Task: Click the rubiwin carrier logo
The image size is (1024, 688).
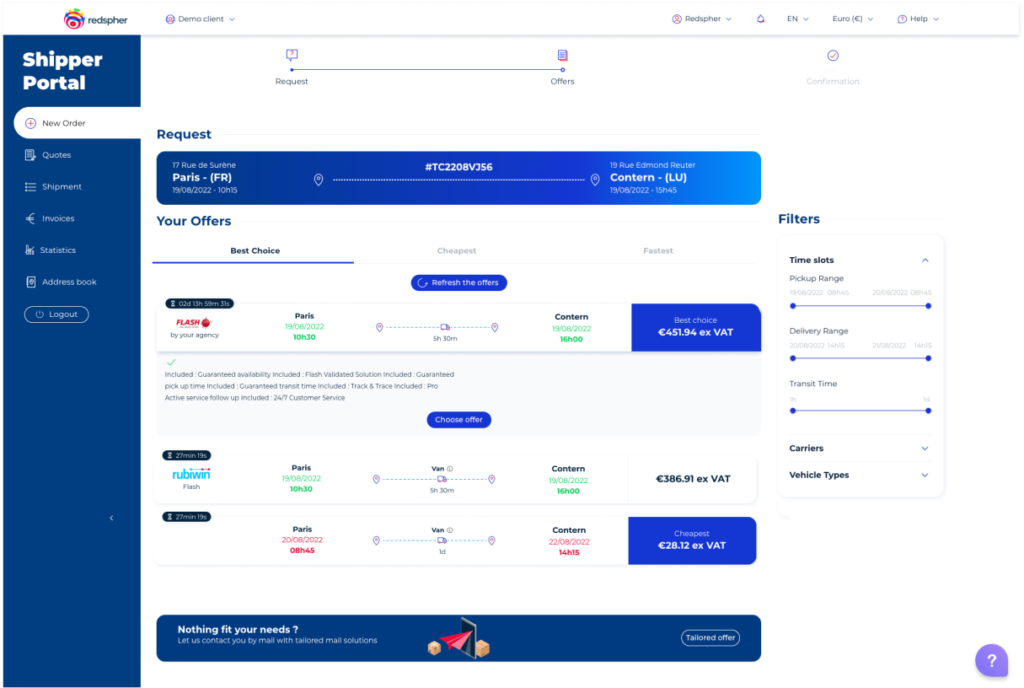Action: [191, 474]
